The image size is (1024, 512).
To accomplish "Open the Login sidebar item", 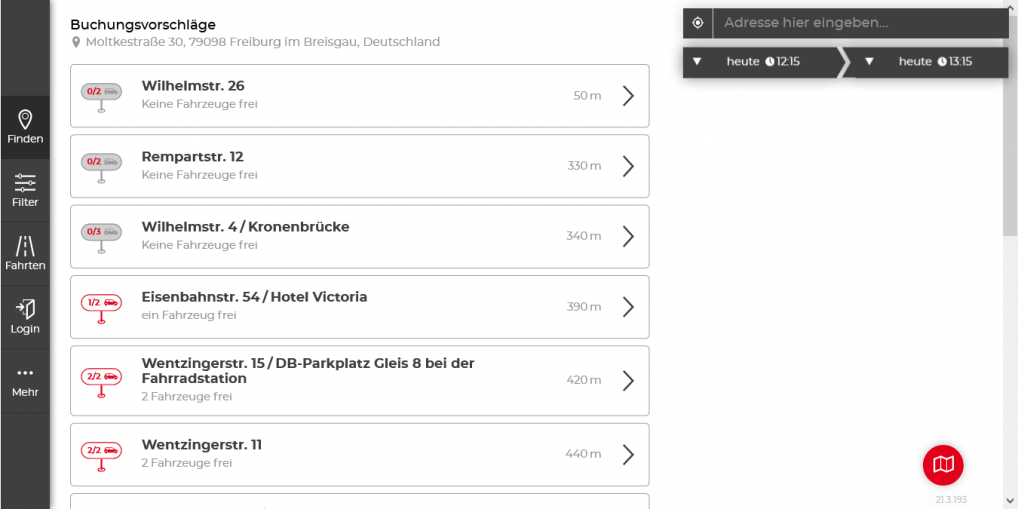I will [25, 317].
